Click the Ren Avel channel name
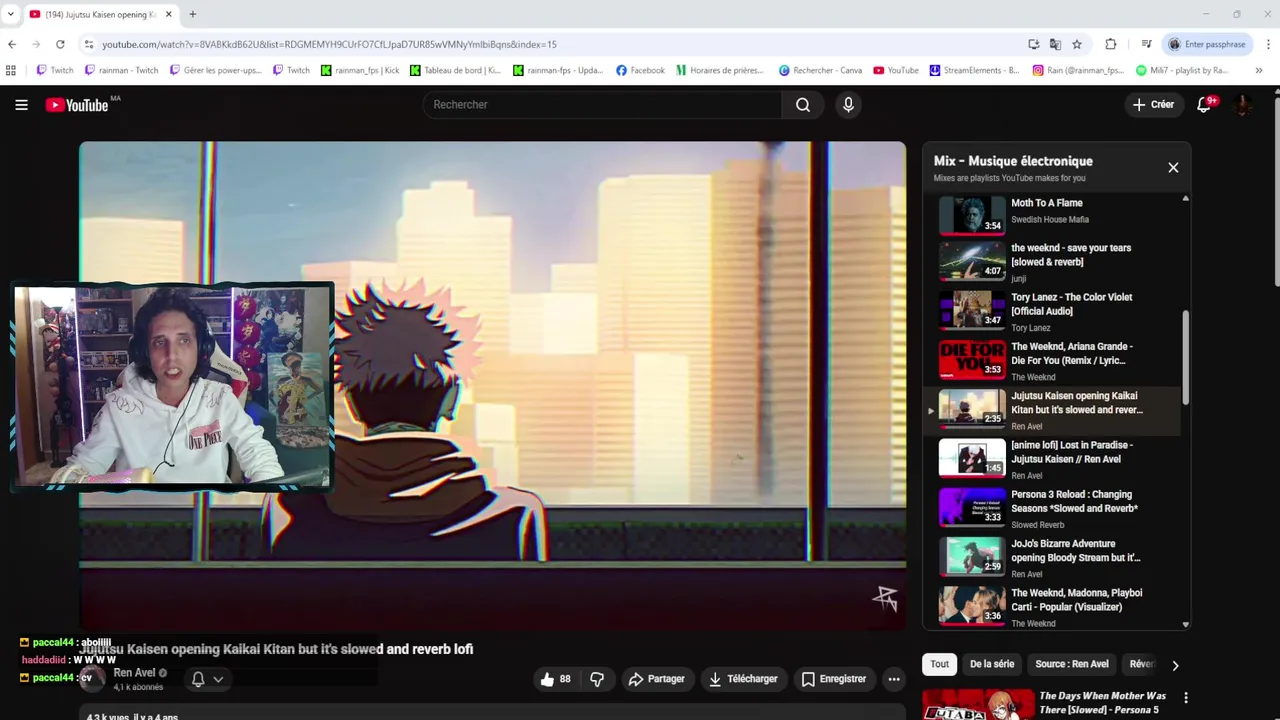This screenshot has height=720, width=1280. pyautogui.click(x=134, y=673)
